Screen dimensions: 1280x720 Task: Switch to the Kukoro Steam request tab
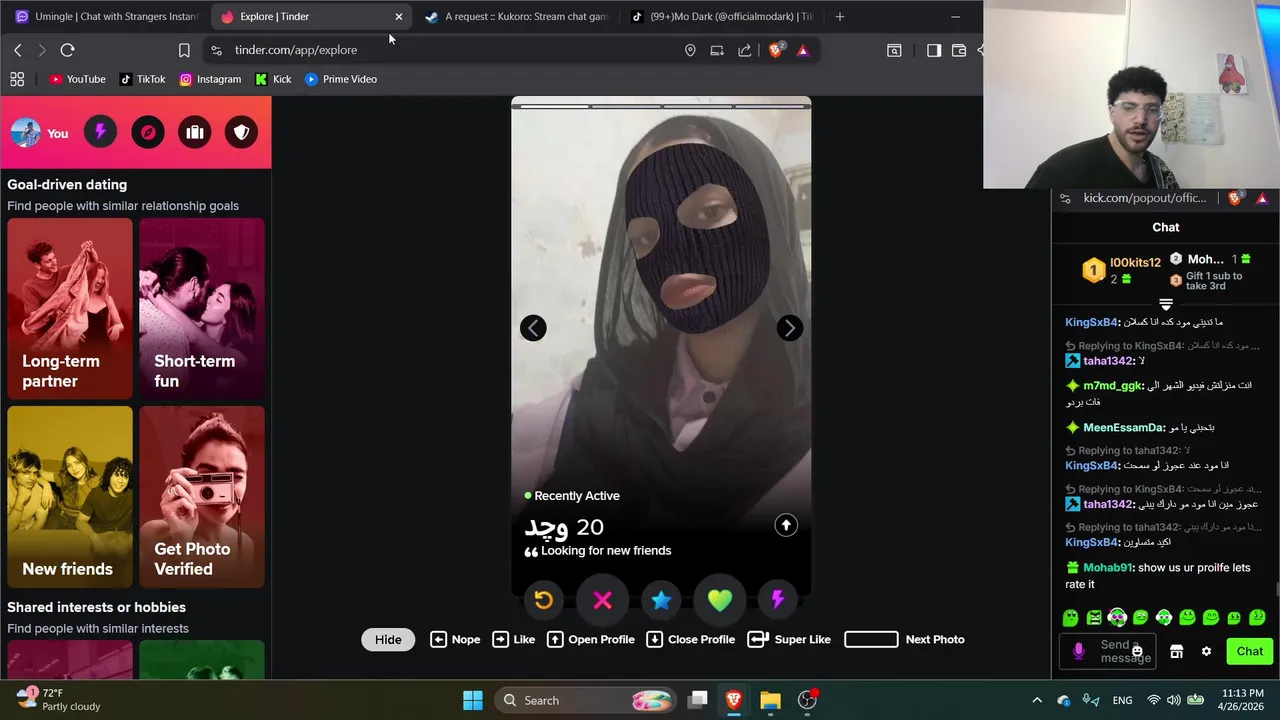click(516, 16)
